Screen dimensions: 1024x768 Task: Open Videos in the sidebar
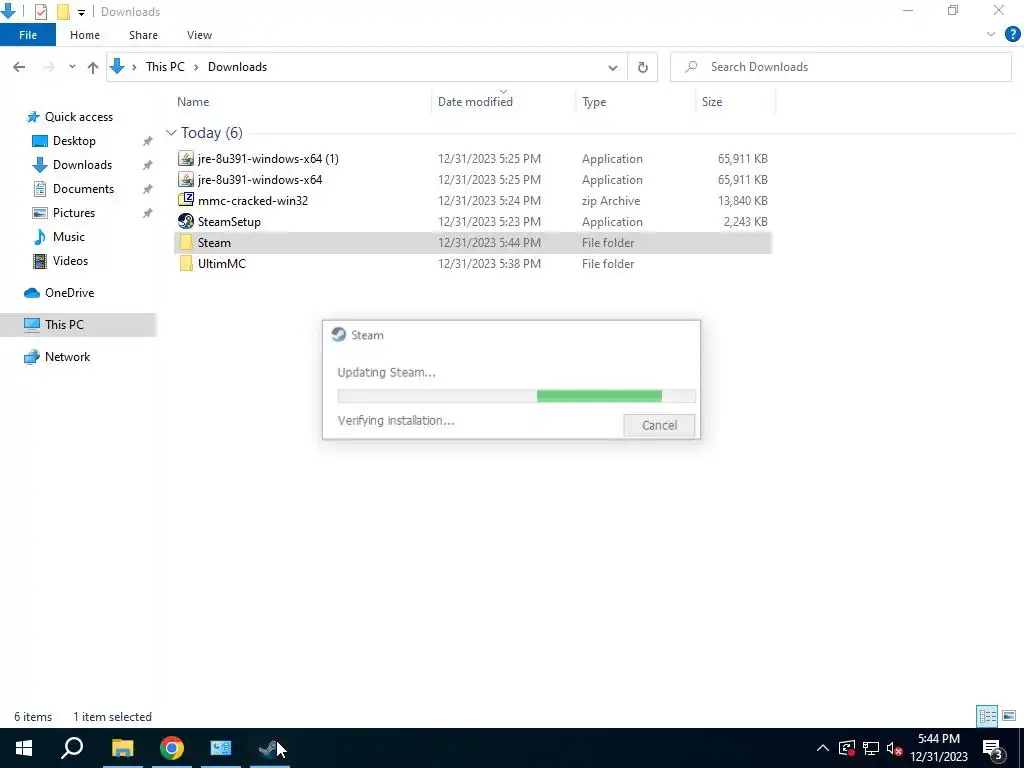point(70,261)
